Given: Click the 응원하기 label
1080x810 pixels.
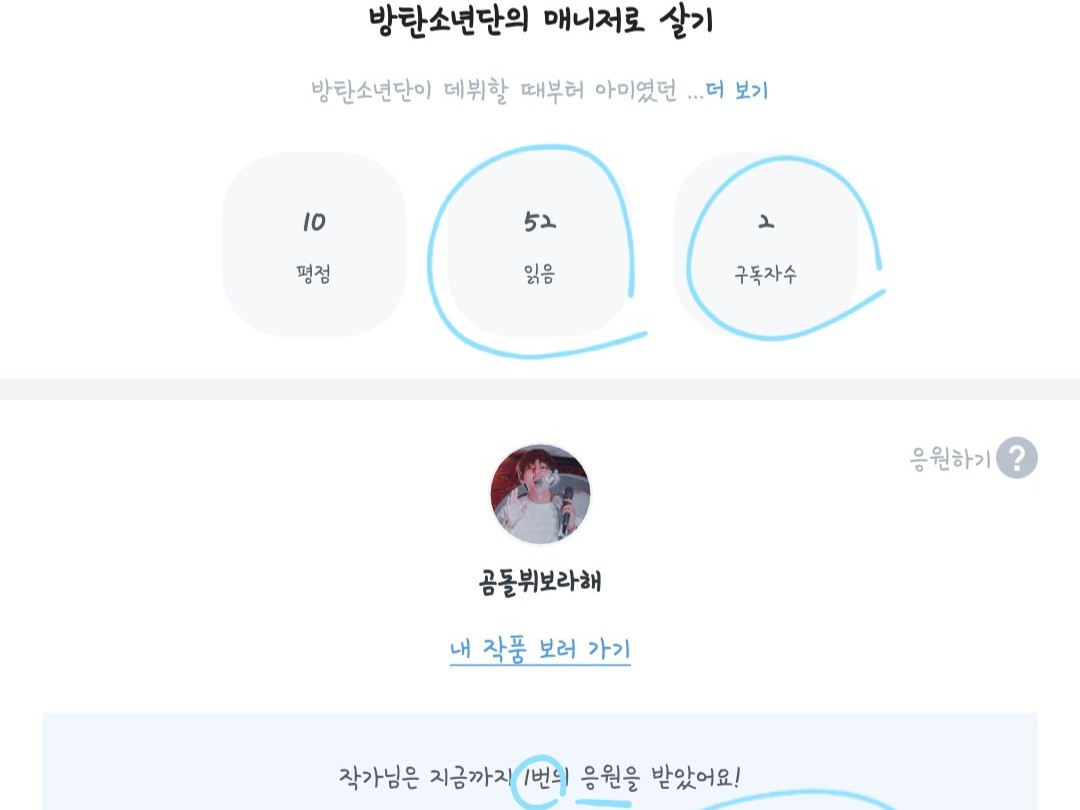Looking at the screenshot, I should pyautogui.click(x=949, y=459).
